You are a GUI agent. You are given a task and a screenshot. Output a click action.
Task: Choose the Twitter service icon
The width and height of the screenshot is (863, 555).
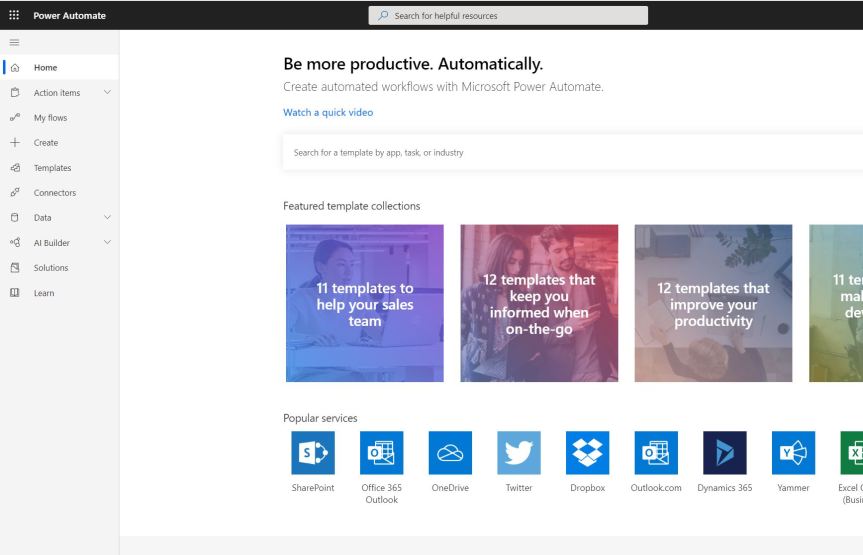coord(519,453)
